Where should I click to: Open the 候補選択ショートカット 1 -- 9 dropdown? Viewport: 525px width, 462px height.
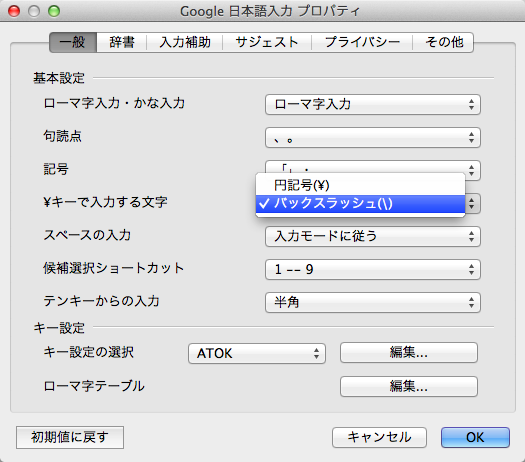pos(373,270)
